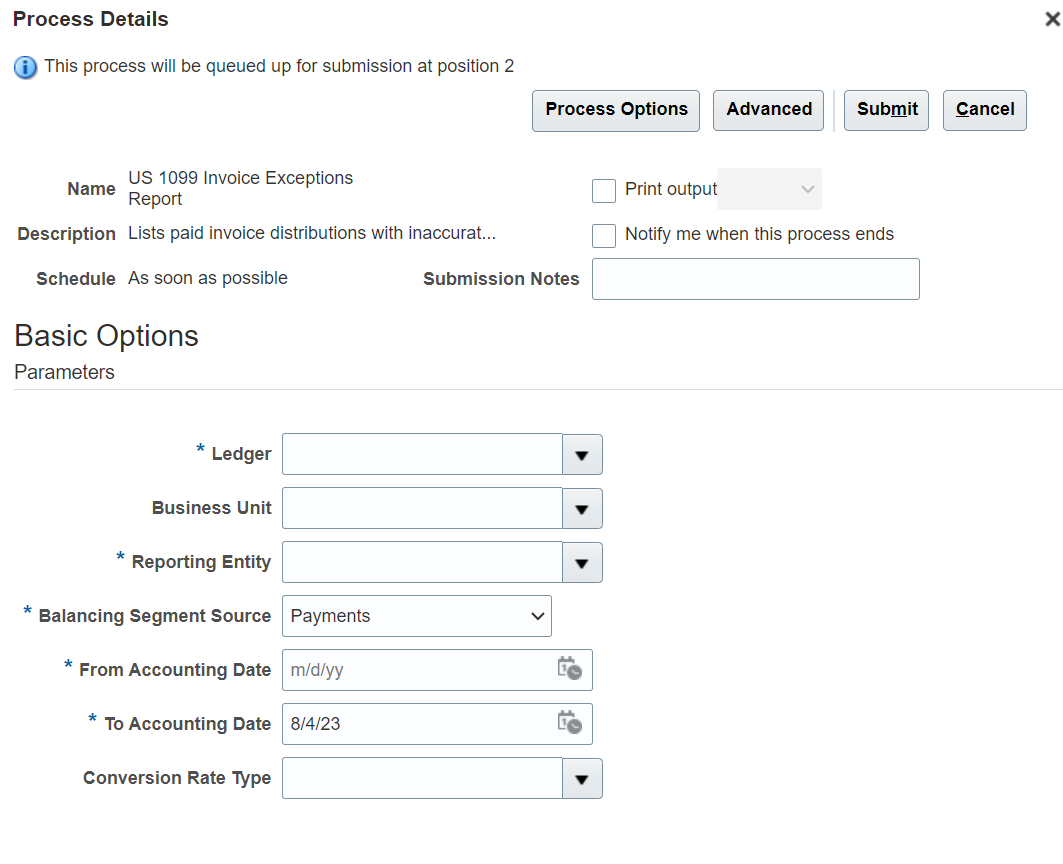
Task: Click into the Ledger text field
Action: pos(422,454)
